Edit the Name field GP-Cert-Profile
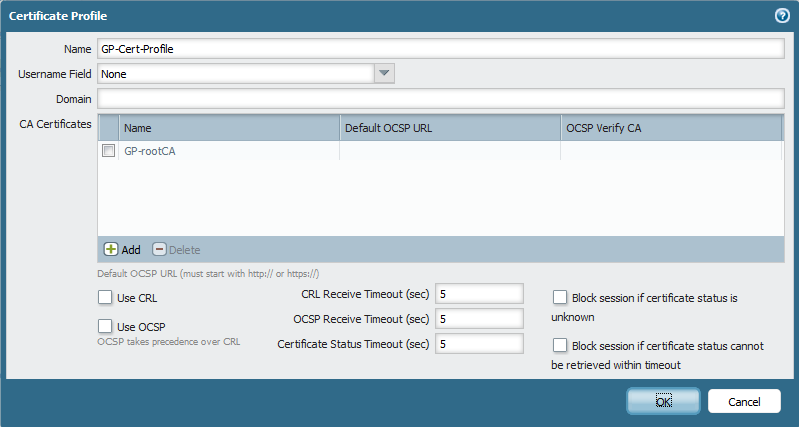The width and height of the screenshot is (799, 427). click(441, 49)
